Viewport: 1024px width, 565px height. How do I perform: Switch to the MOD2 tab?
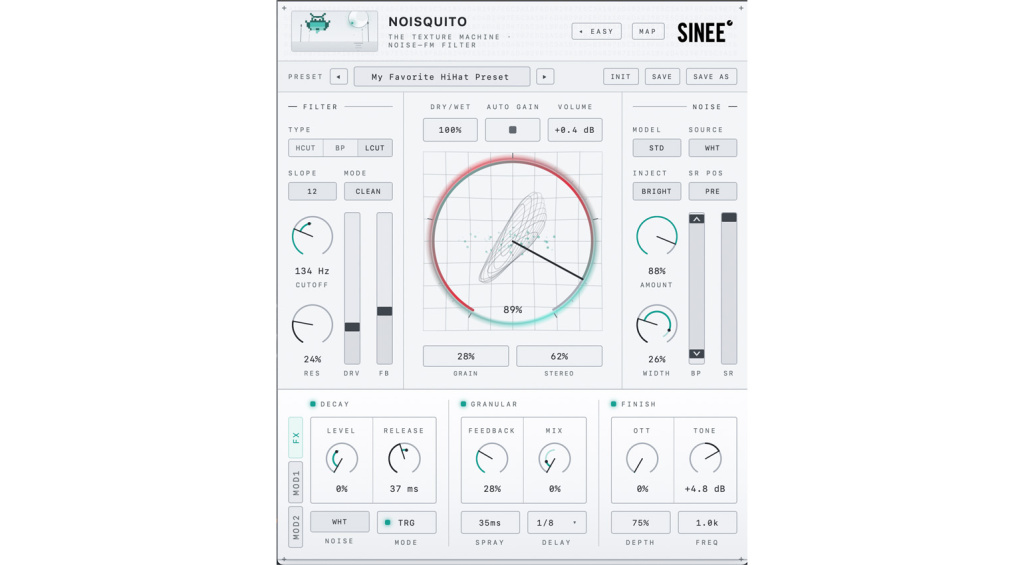point(296,526)
